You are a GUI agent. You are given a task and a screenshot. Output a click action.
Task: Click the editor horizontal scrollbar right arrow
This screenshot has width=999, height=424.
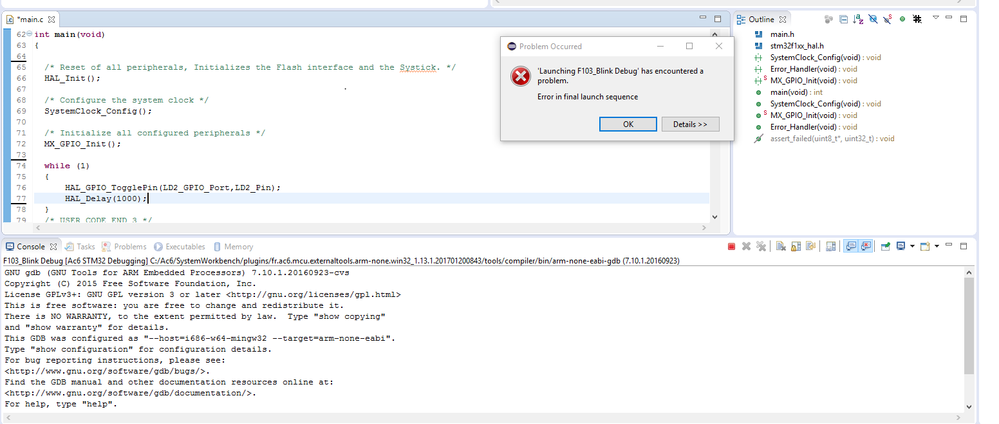coord(704,228)
